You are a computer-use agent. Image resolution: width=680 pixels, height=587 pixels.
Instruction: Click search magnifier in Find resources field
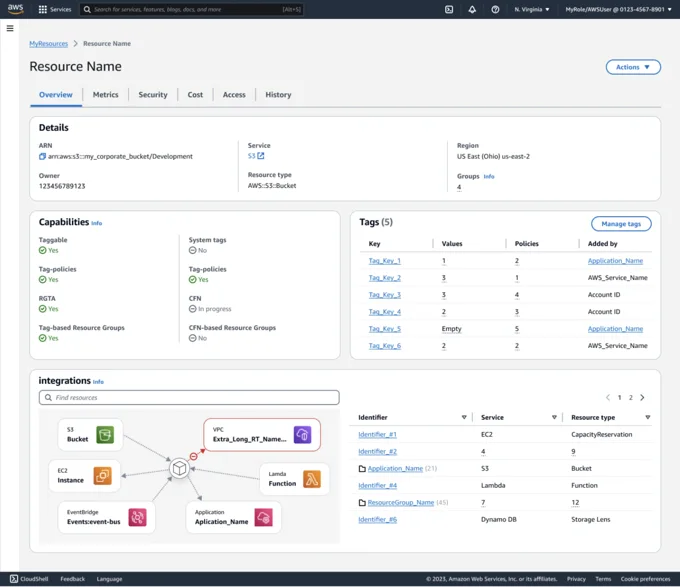(x=49, y=398)
